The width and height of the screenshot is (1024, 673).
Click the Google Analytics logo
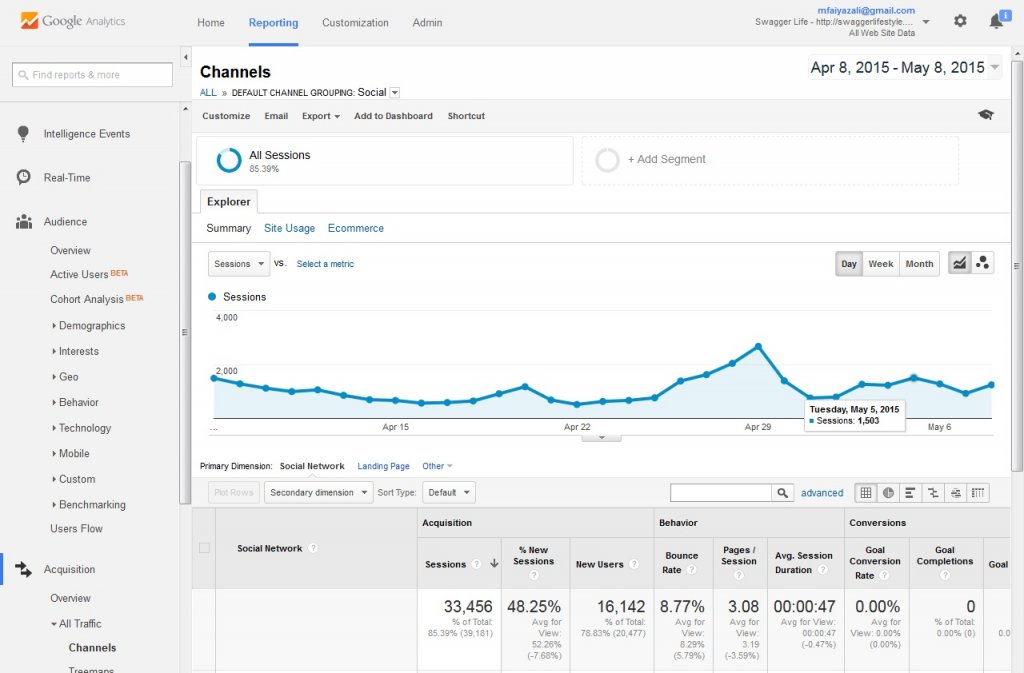(72, 21)
